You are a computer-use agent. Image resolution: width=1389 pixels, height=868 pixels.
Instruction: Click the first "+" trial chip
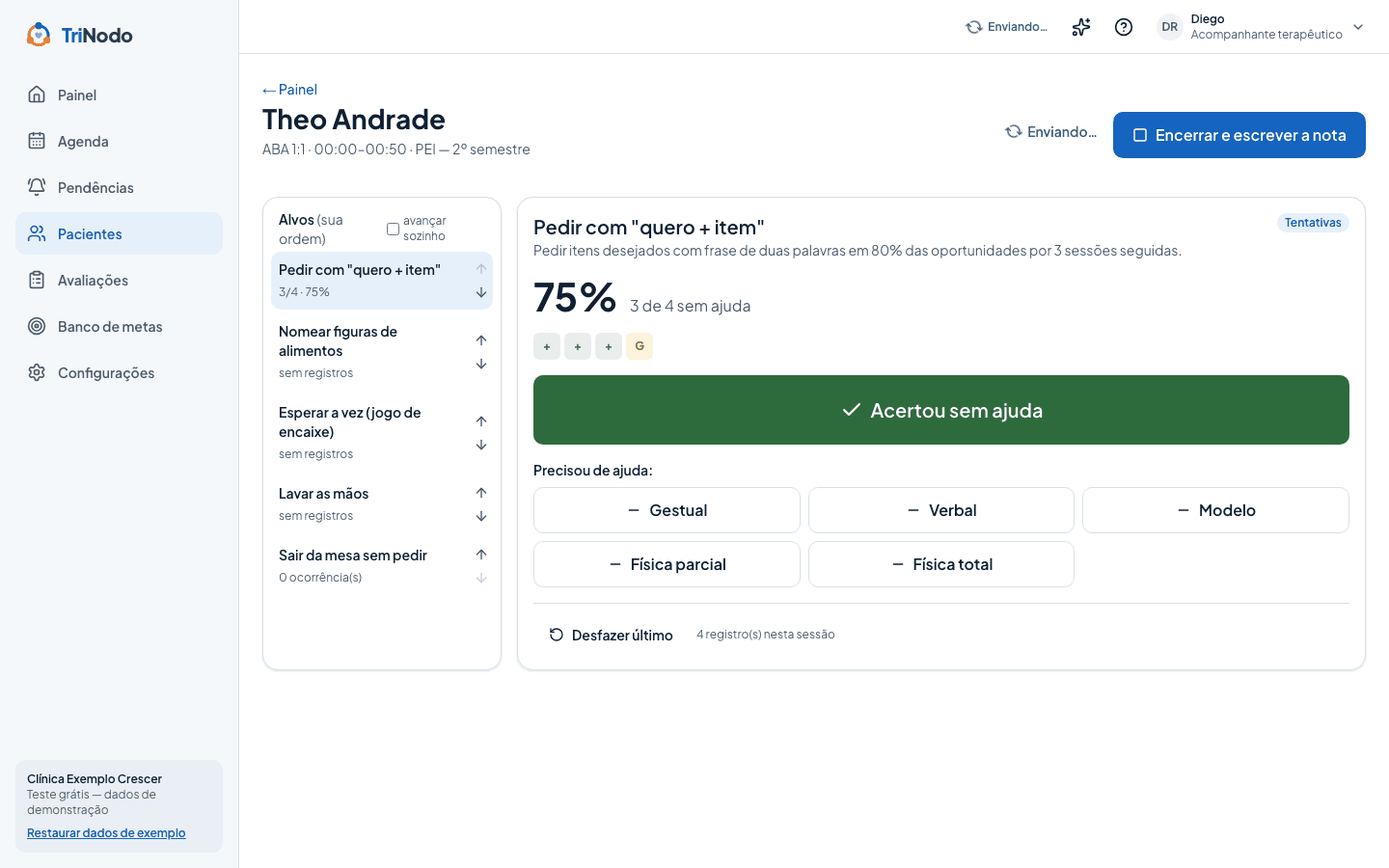click(x=547, y=346)
